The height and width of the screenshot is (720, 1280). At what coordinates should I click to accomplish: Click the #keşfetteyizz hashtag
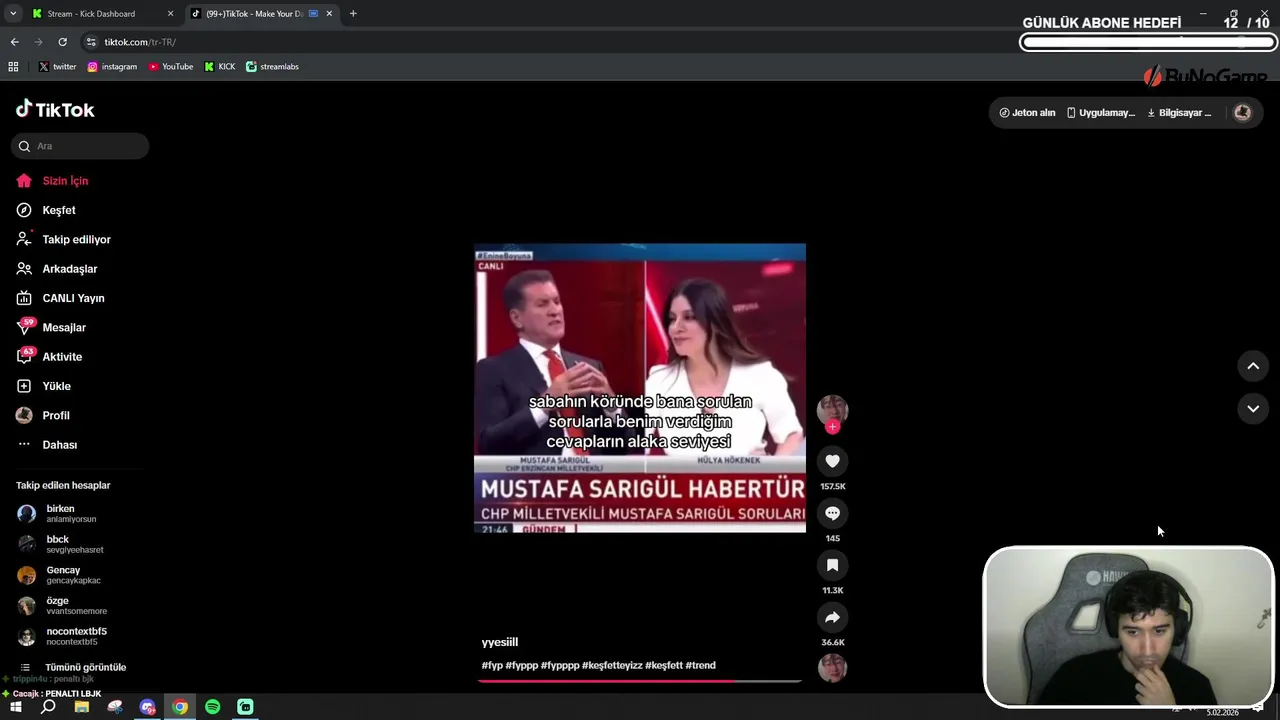tap(612, 665)
